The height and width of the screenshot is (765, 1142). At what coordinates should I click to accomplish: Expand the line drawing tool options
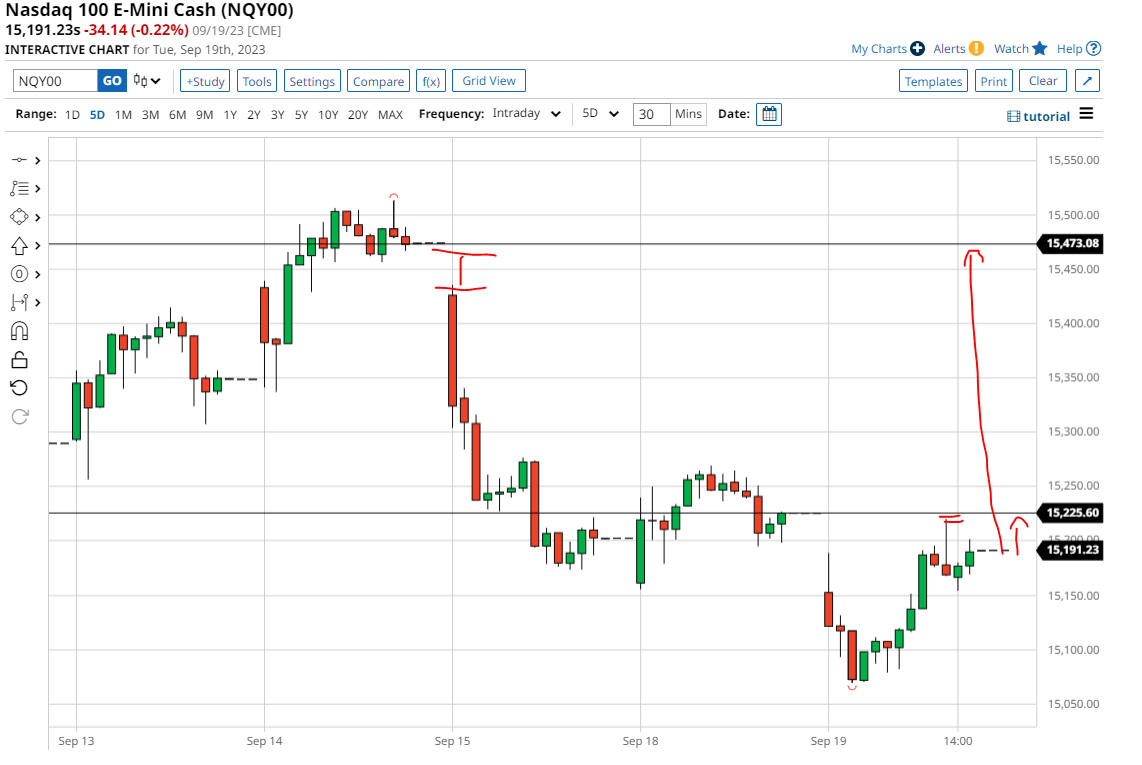(38, 160)
